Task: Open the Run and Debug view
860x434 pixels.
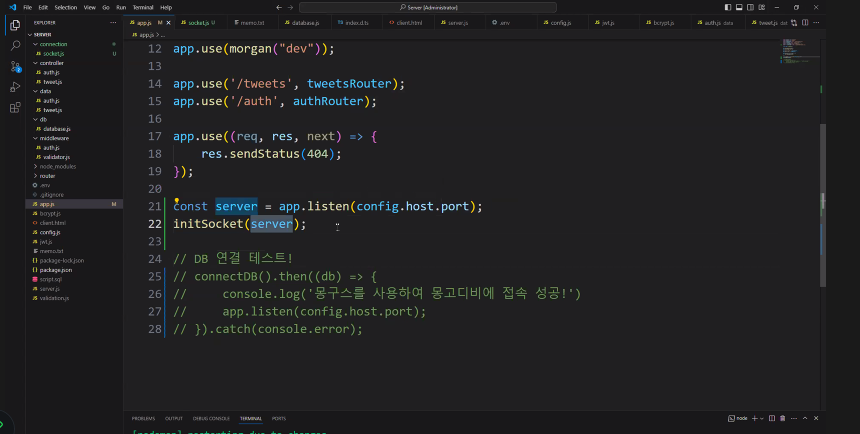Action: tap(15, 87)
